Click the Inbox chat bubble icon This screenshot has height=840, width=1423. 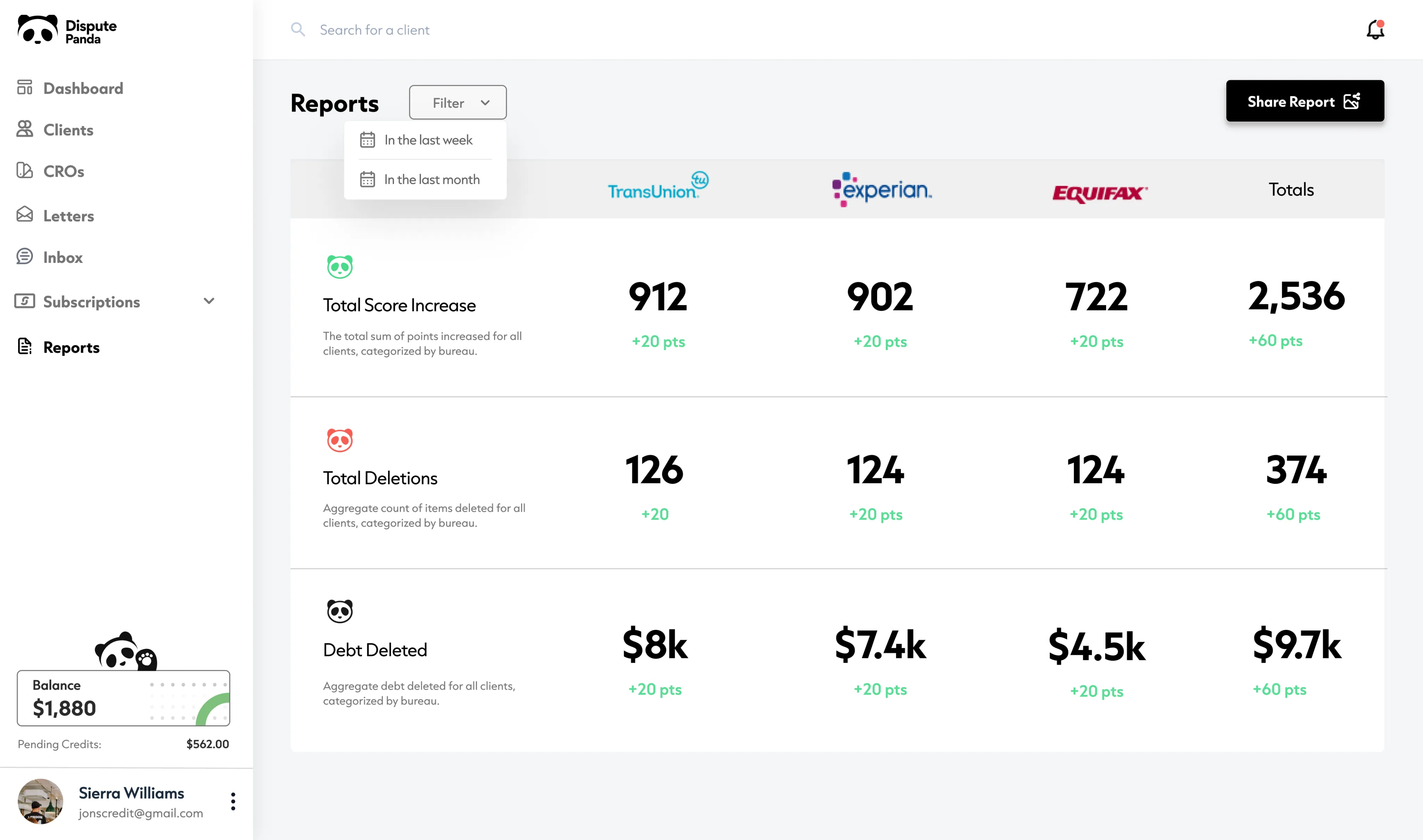24,256
